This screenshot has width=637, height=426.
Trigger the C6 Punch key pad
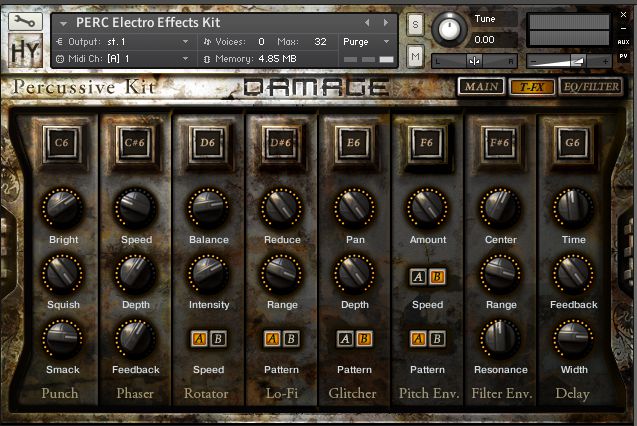[x=62, y=143]
